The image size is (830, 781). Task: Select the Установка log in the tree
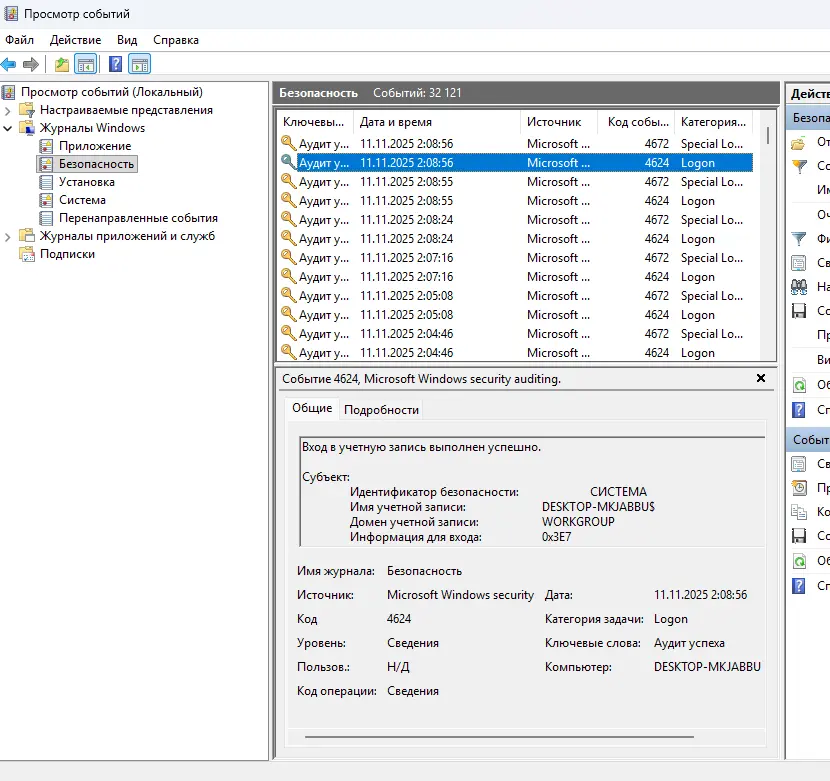(86, 182)
